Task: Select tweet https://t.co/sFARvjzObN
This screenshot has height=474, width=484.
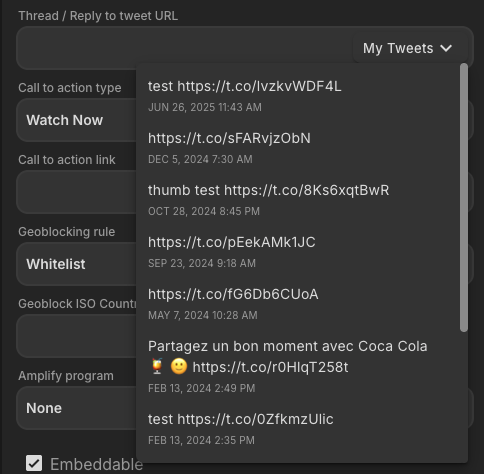Action: tap(298, 148)
